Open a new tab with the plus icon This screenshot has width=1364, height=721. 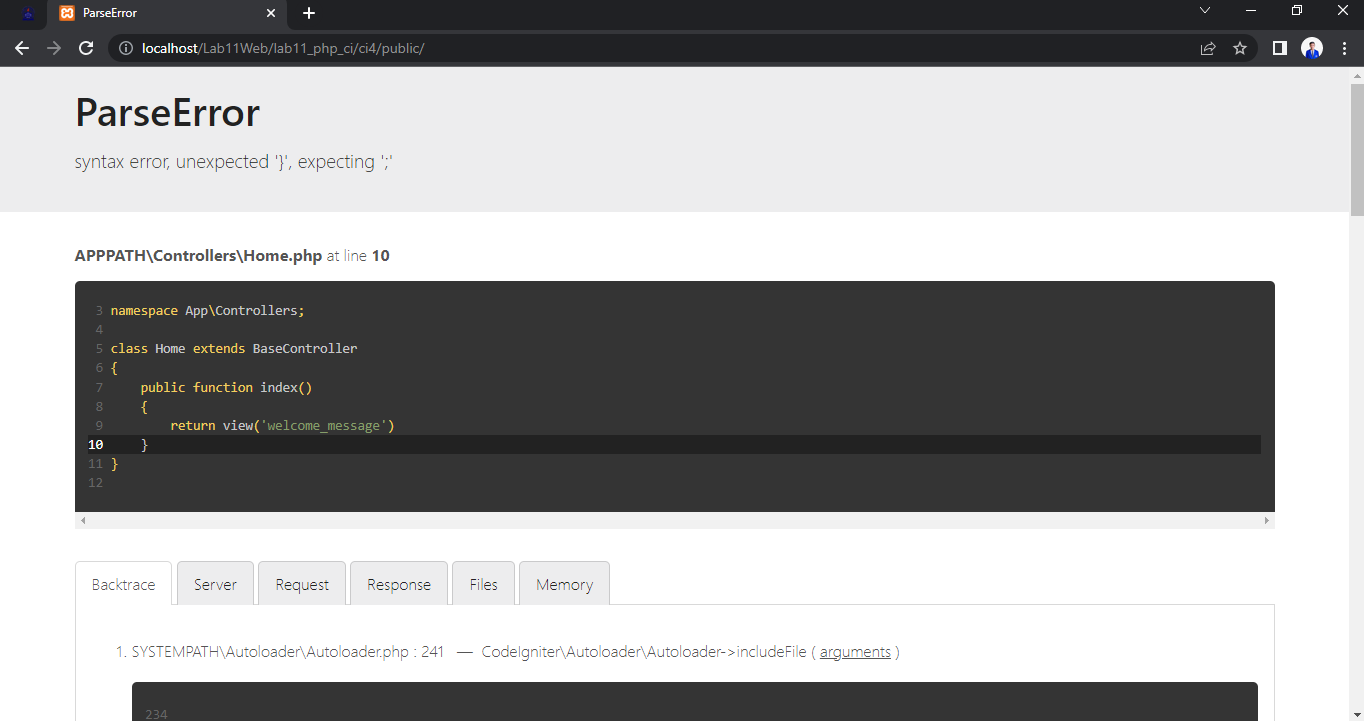(x=308, y=14)
